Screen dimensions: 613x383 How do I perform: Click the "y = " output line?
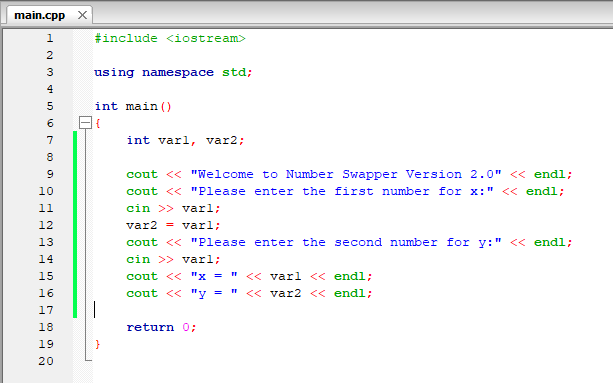(249, 294)
